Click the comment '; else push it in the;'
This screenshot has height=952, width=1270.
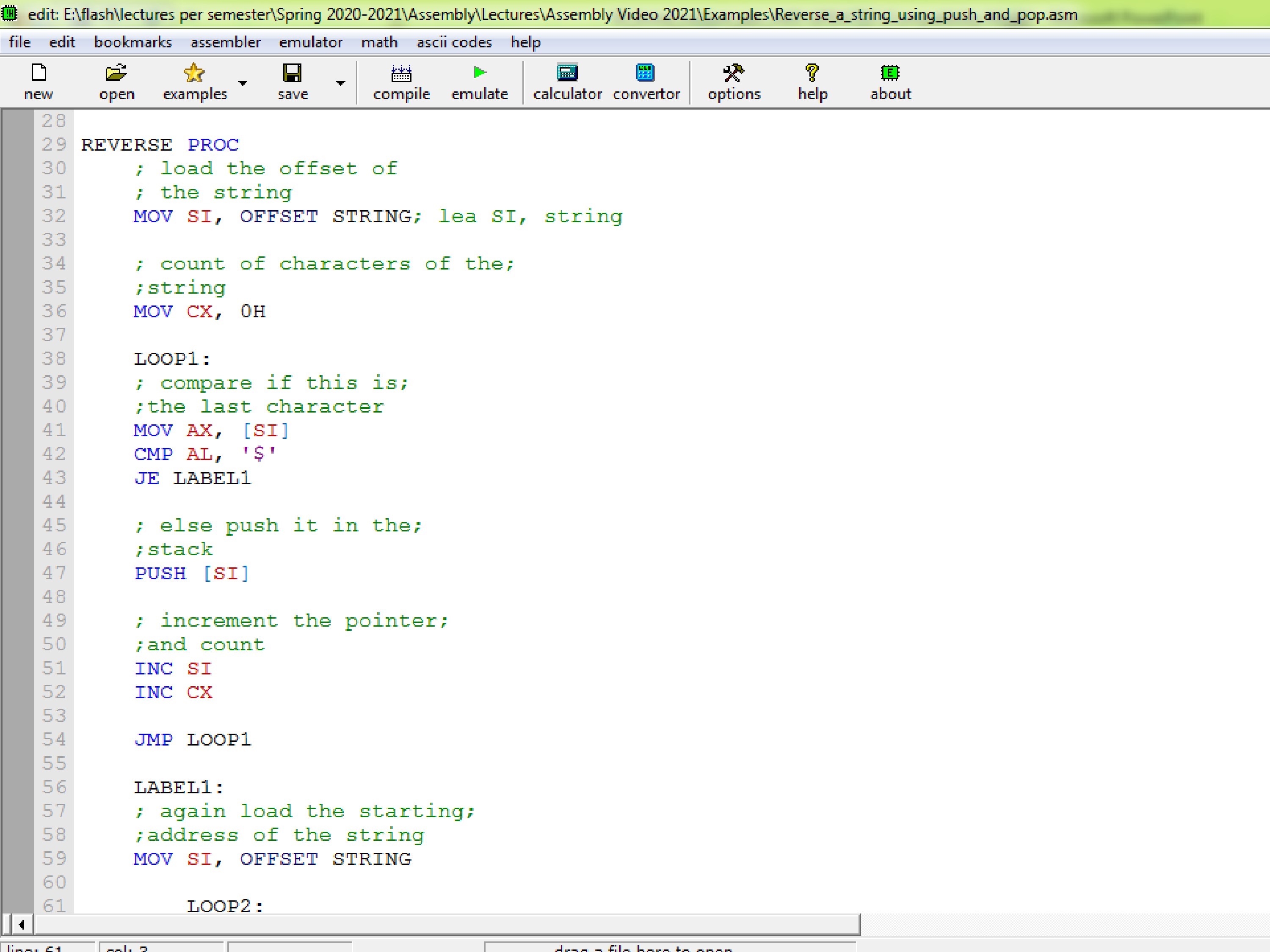[x=279, y=526]
